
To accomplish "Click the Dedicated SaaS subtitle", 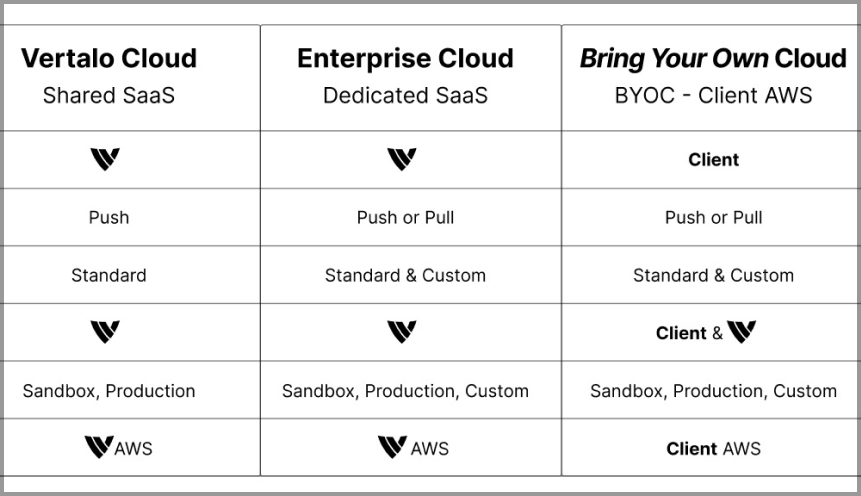I will (x=405, y=96).
